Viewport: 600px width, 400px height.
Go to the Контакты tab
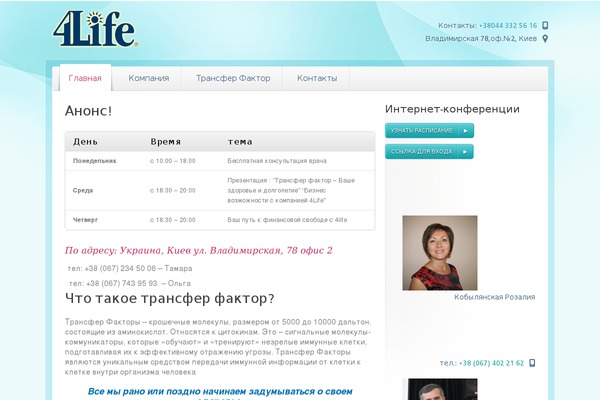pyautogui.click(x=317, y=78)
